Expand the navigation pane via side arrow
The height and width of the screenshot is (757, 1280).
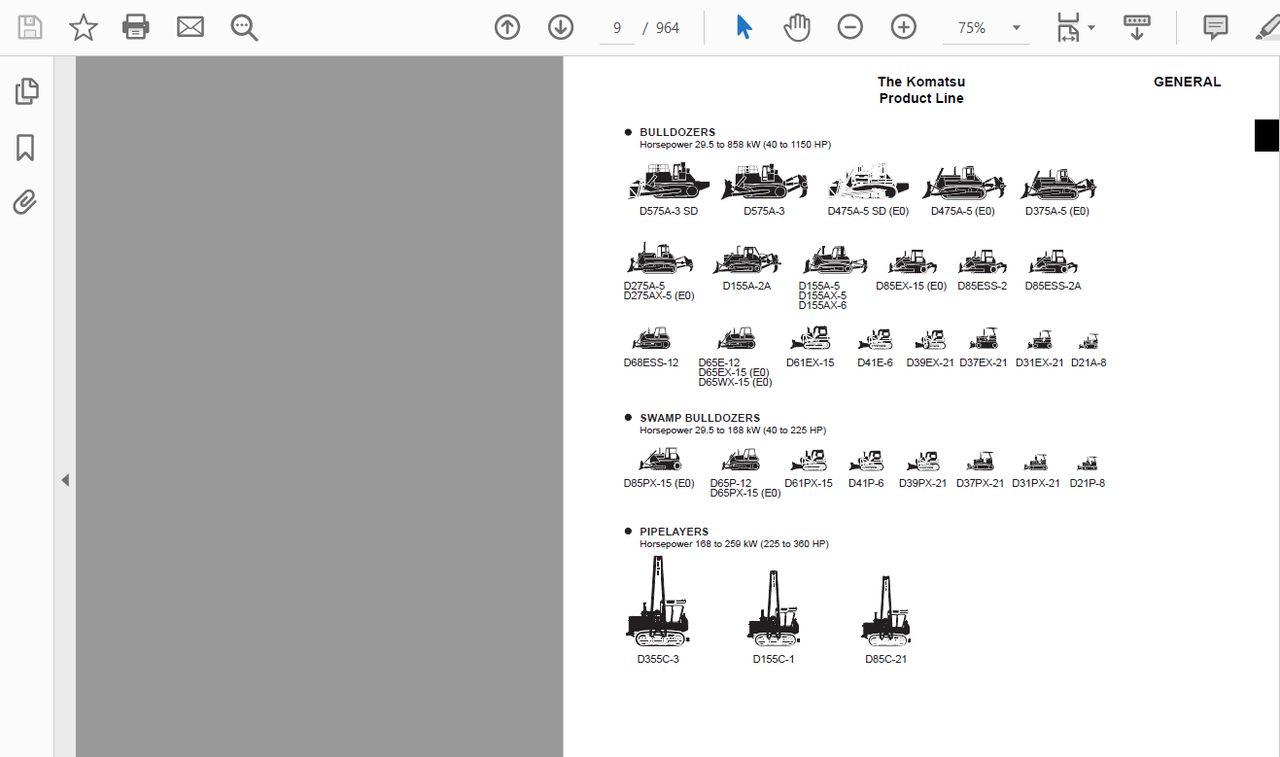click(65, 480)
